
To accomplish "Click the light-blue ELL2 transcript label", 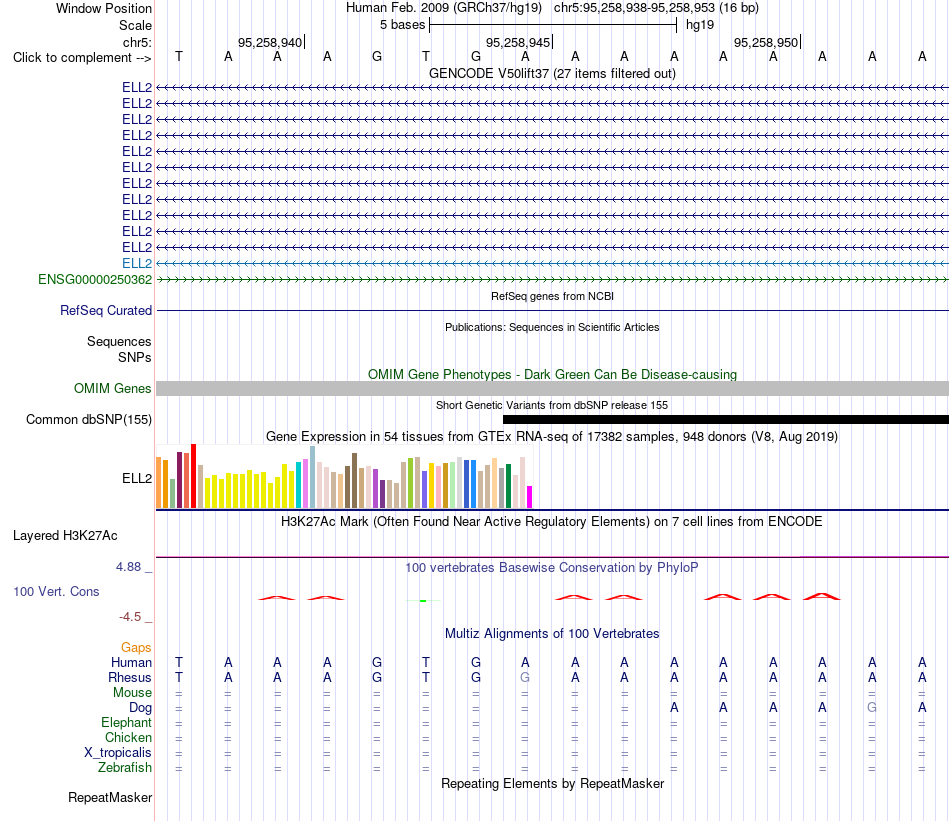I will coord(137,263).
